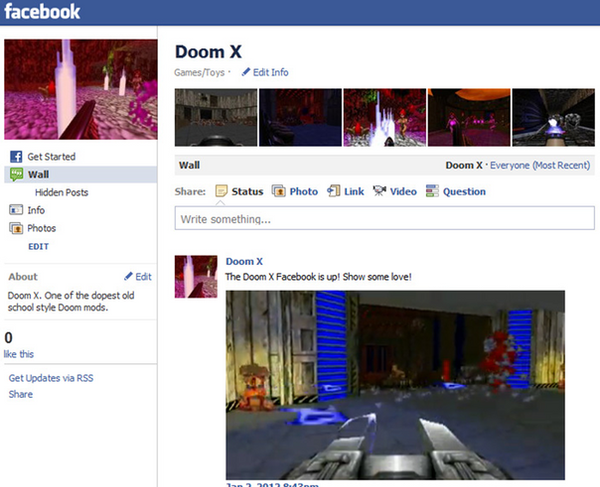Click the pencil icon beside Edit Info
This screenshot has height=487, width=600.
pyautogui.click(x=246, y=72)
